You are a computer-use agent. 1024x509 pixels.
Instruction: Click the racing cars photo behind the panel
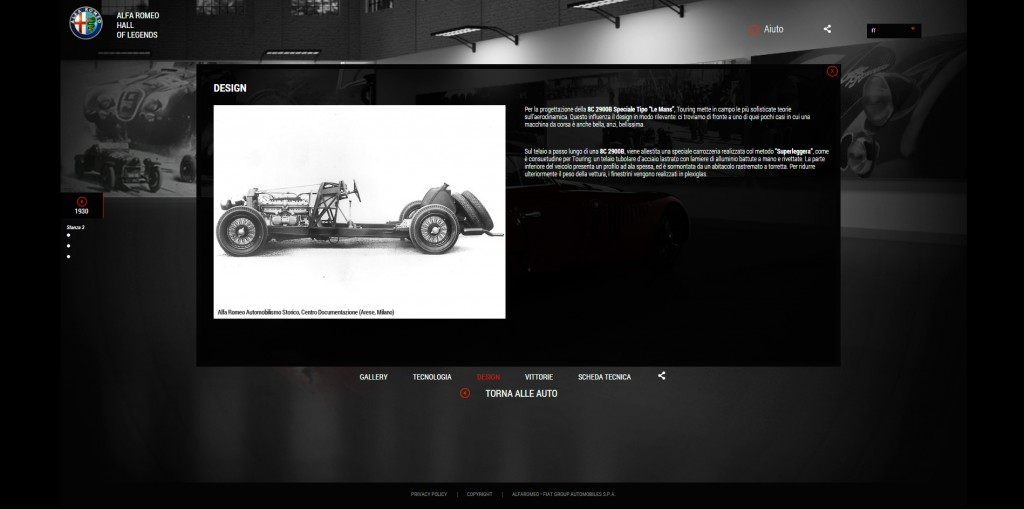click(x=128, y=129)
